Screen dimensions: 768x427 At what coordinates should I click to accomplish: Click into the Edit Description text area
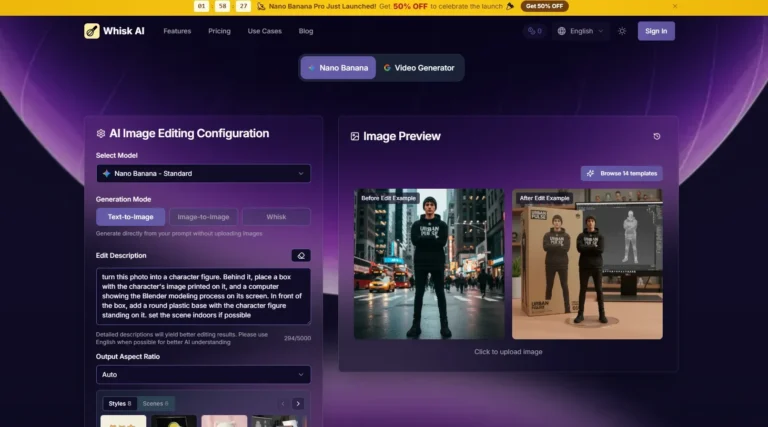tap(203, 296)
